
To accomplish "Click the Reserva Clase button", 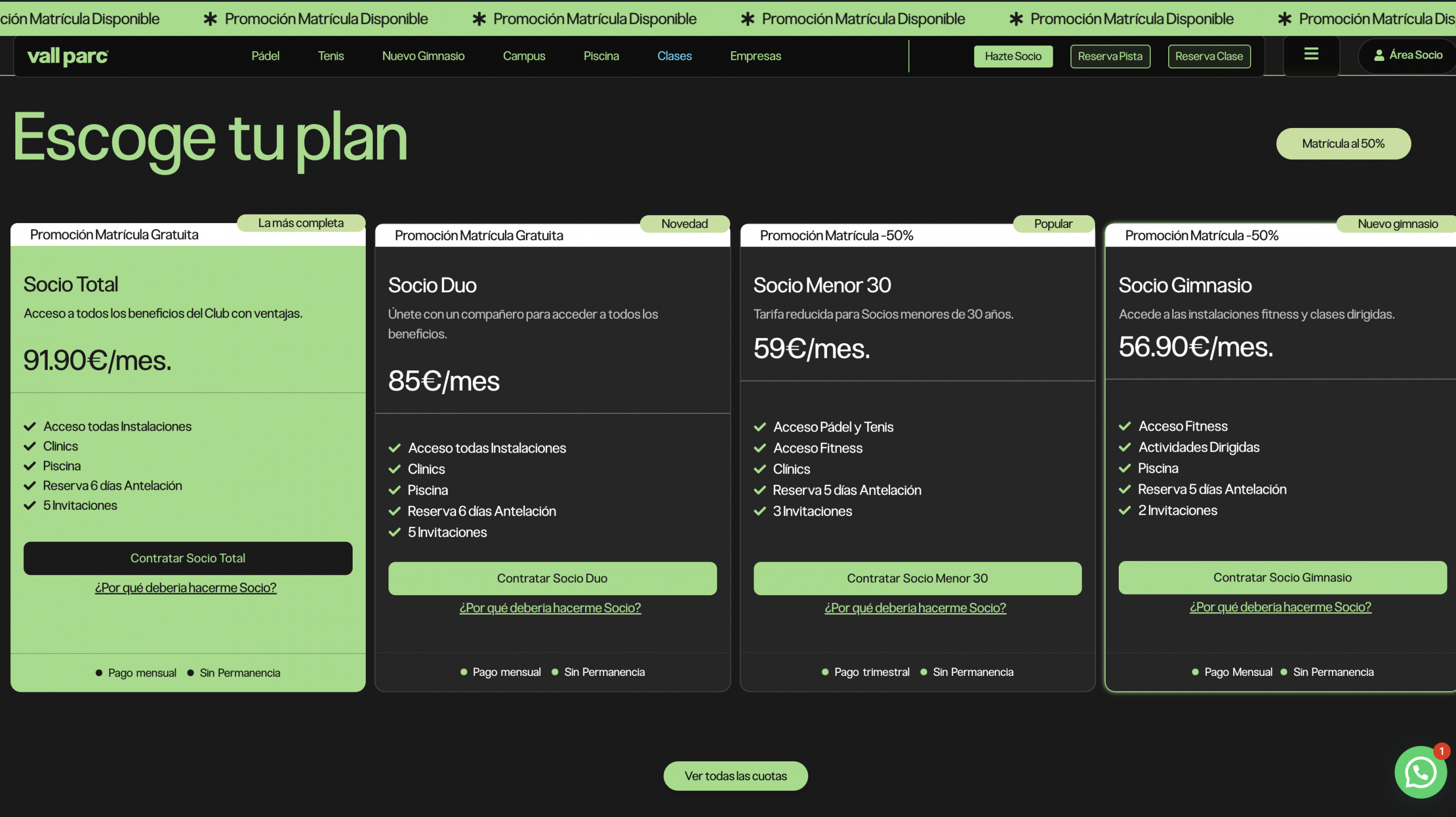I will 1209,56.
